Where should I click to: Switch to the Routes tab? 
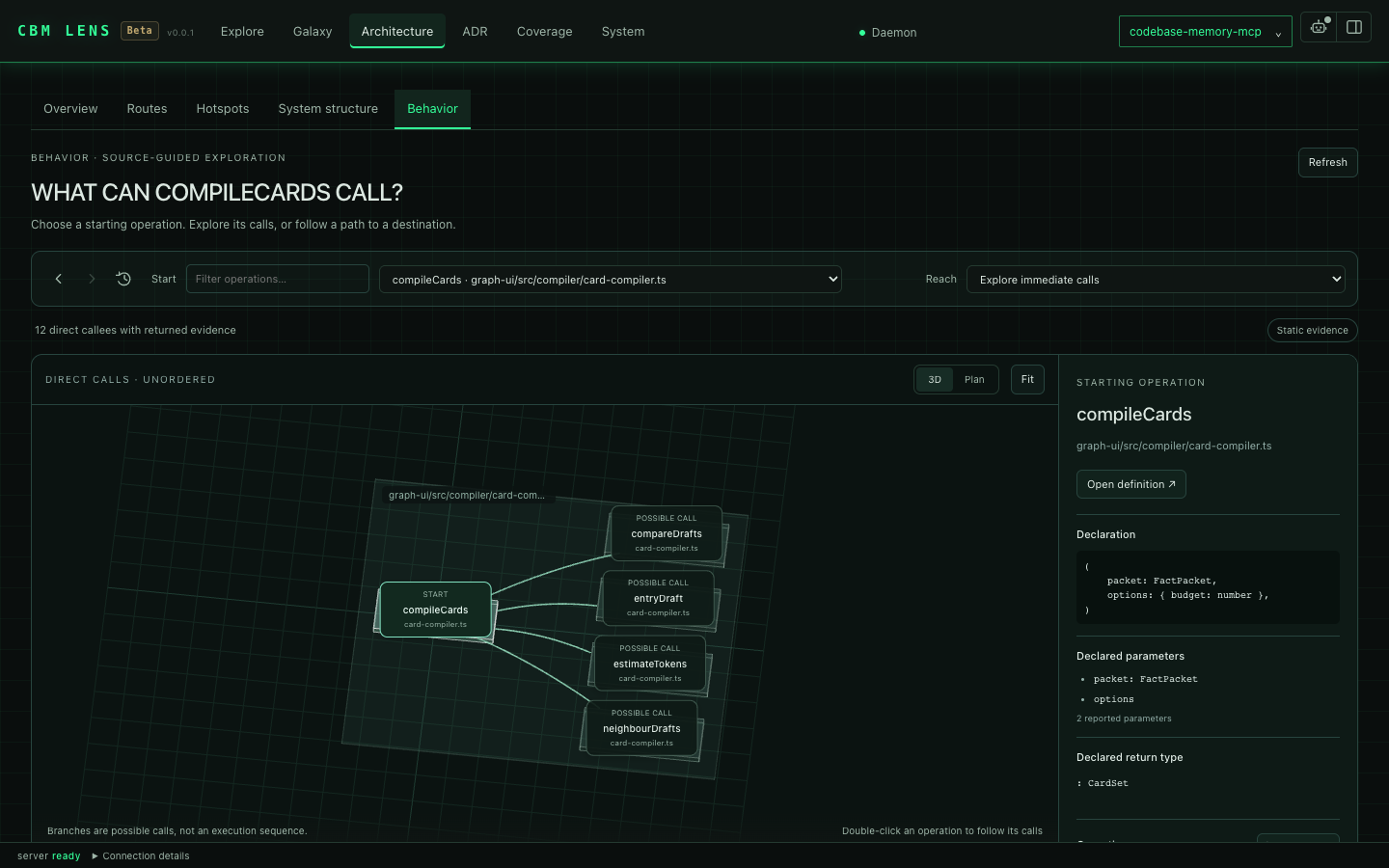click(x=147, y=109)
